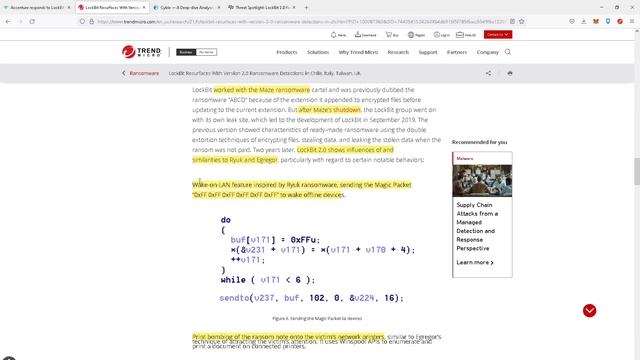This screenshot has height=360, width=640.
Task: Click the vertical page scrollbar thumb
Action: 636,171
